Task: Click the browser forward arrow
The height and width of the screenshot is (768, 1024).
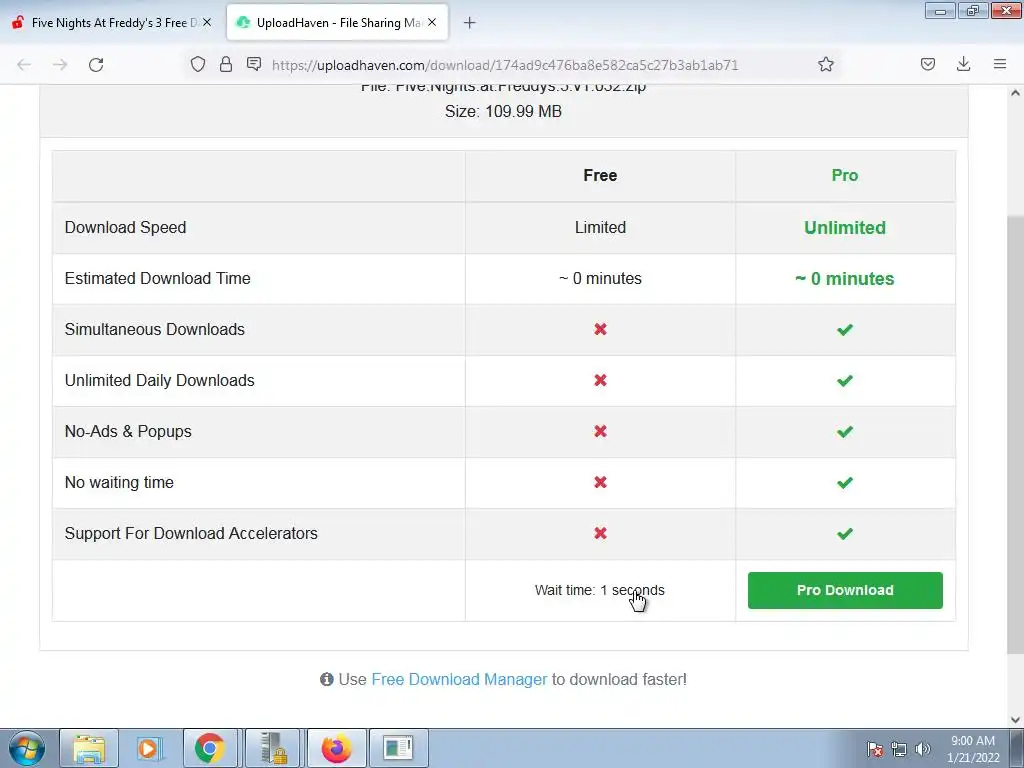Action: [60, 65]
